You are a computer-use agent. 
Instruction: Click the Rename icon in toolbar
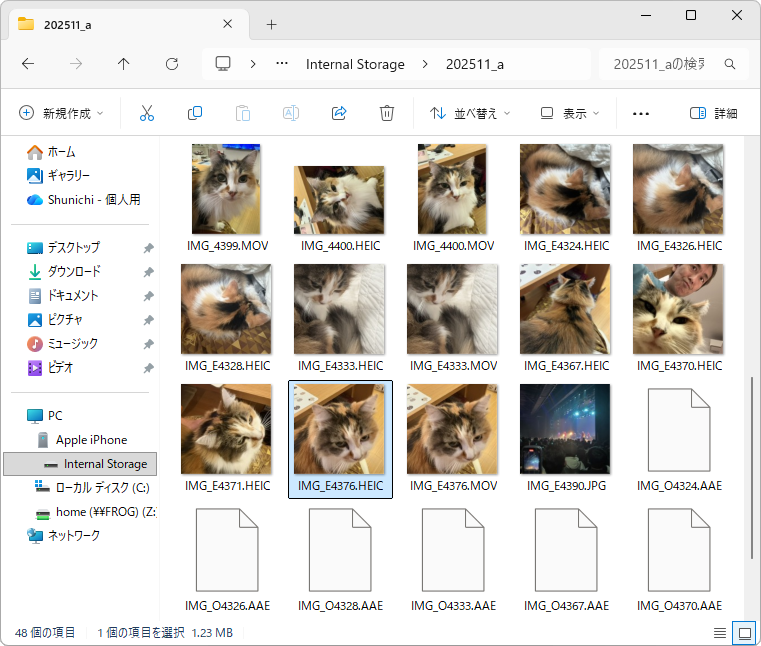[291, 113]
